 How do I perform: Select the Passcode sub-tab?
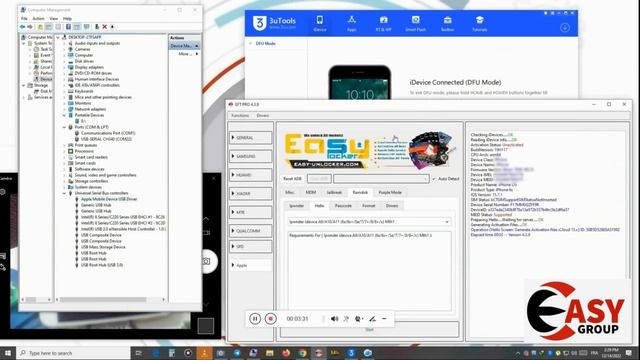(x=343, y=206)
